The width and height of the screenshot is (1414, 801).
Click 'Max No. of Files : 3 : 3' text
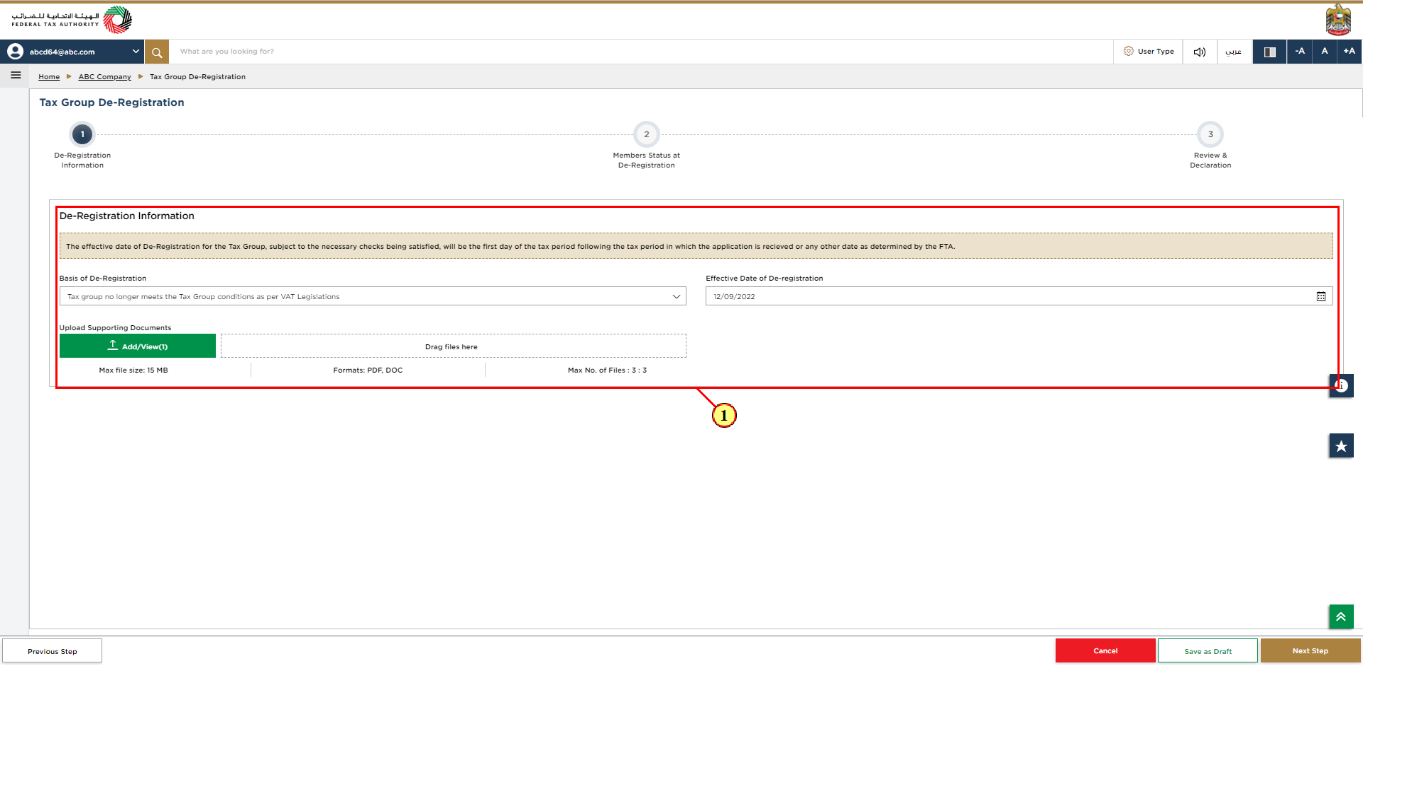coord(607,370)
